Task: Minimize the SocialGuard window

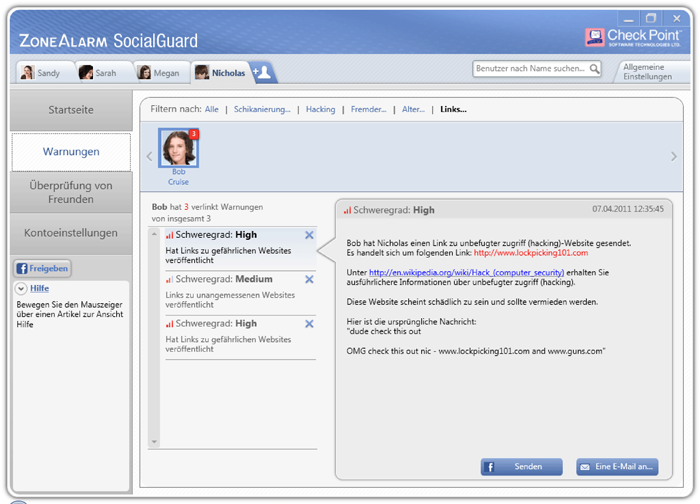Action: tap(629, 19)
